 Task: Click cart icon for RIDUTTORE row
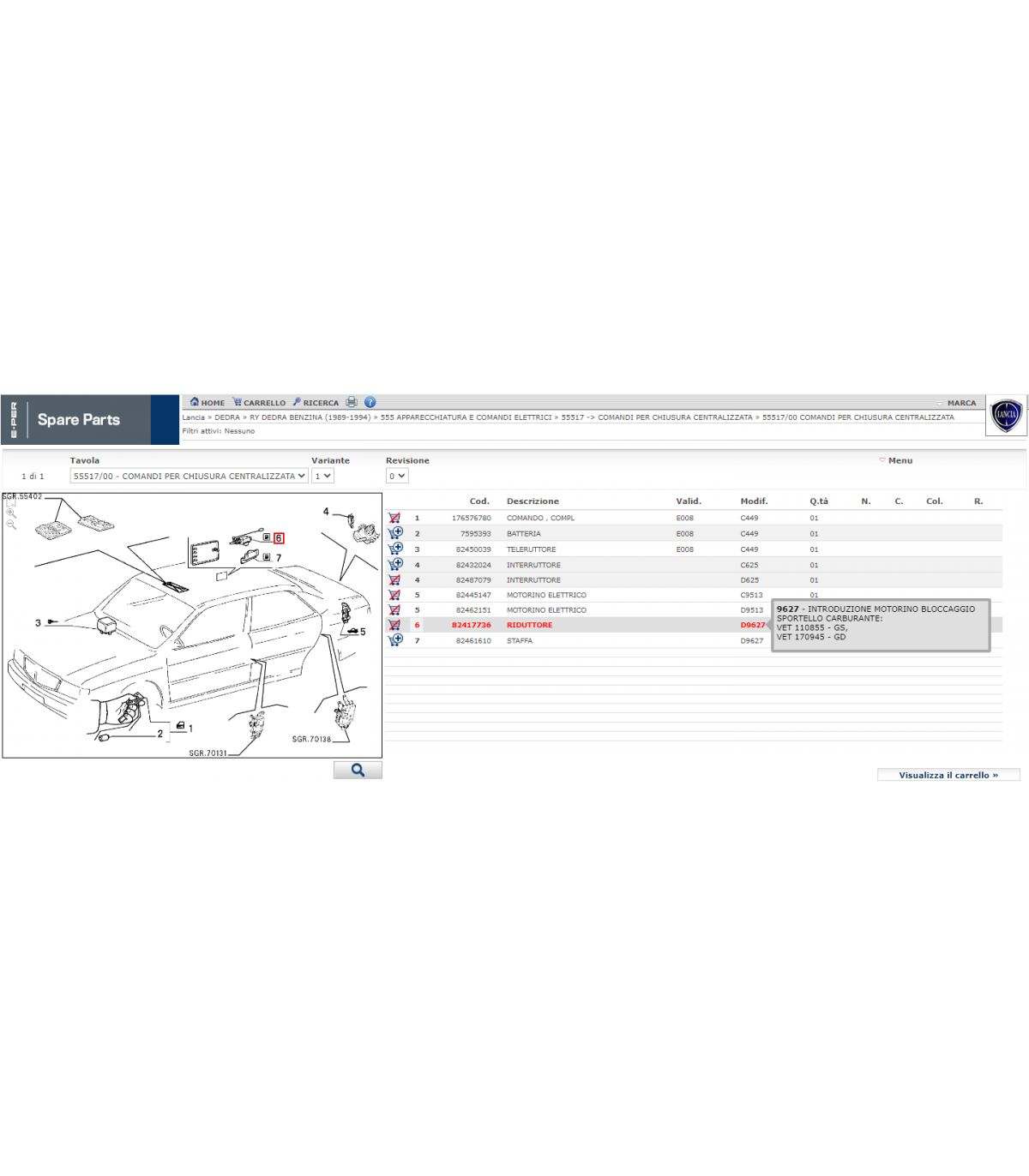pos(394,625)
